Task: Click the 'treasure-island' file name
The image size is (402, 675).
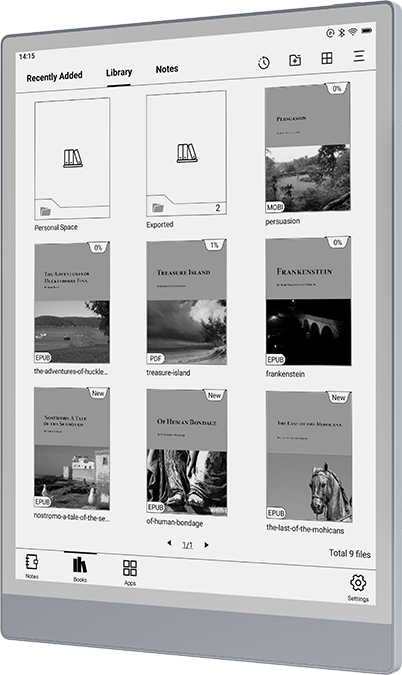Action: 168,373
